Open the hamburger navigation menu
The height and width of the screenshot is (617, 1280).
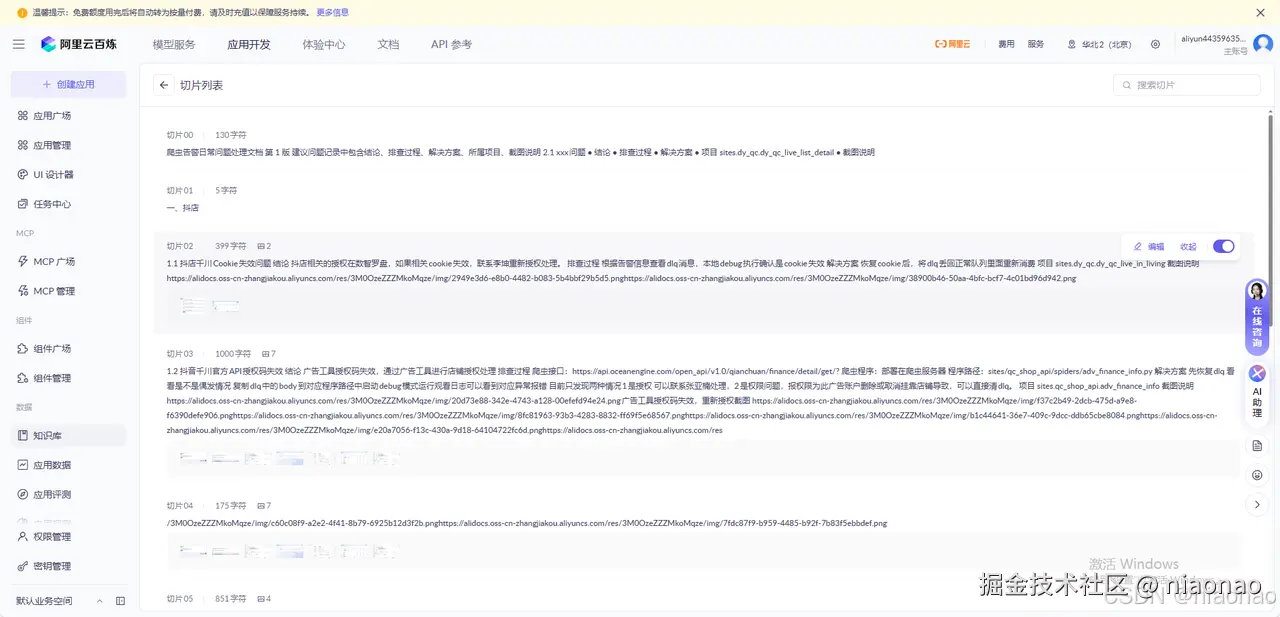pos(18,43)
